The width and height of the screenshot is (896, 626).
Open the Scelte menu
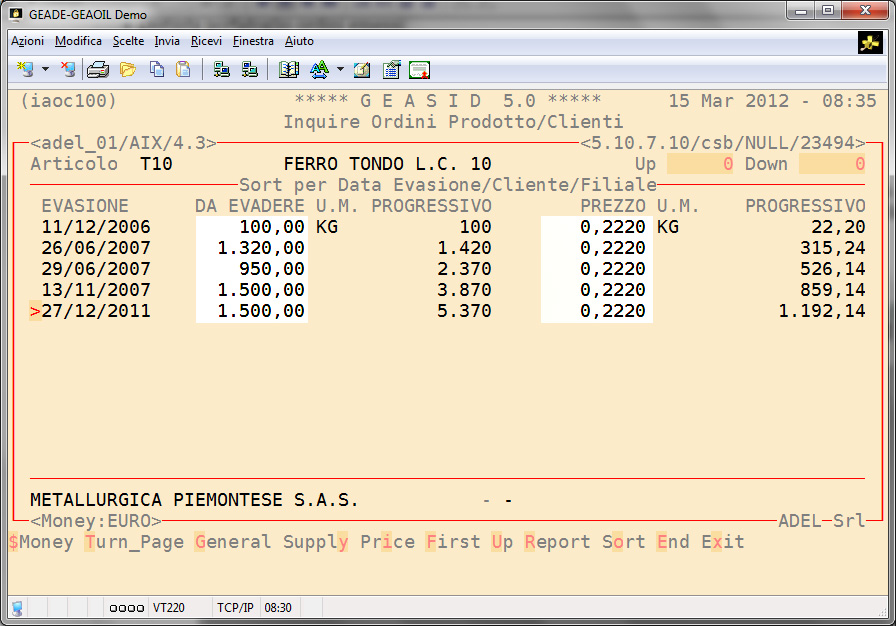click(x=128, y=41)
